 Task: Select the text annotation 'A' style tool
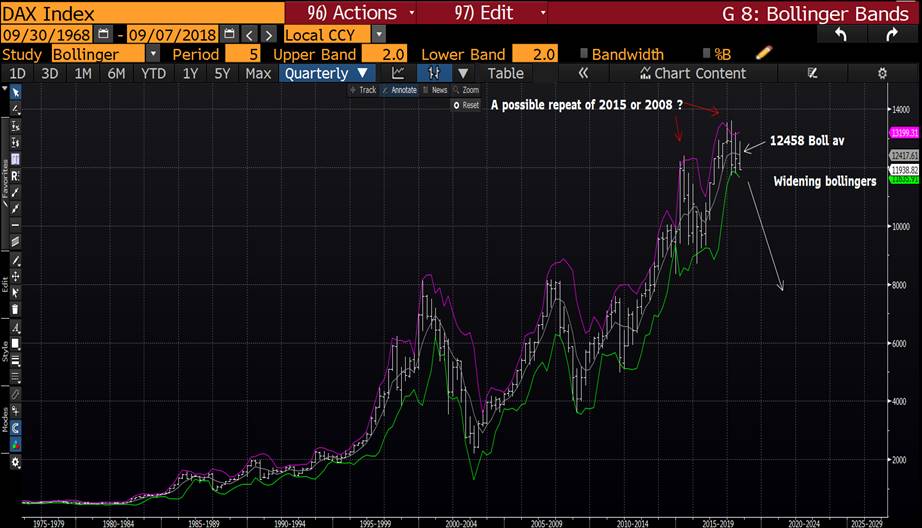(x=15, y=328)
